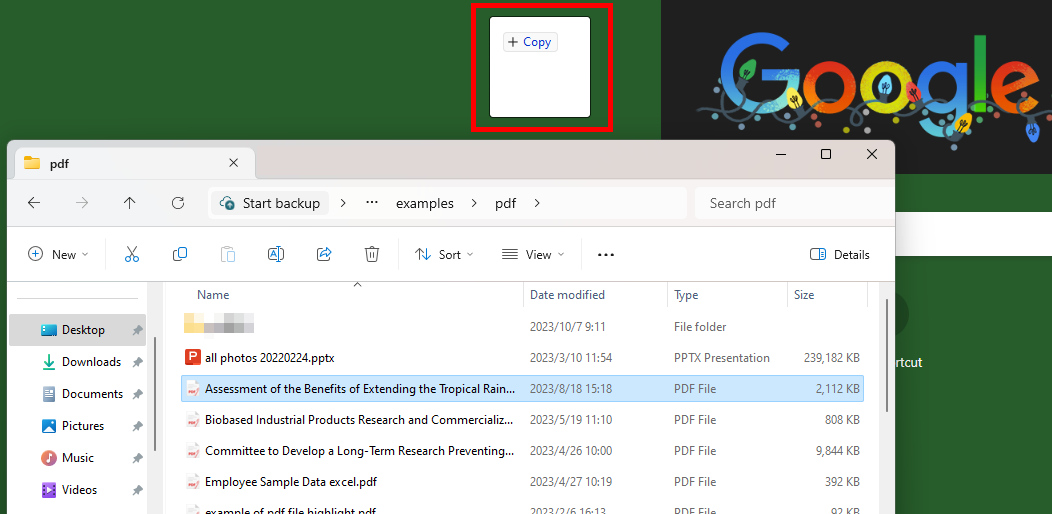Open Music in the navigation pane
The height and width of the screenshot is (514, 1052).
[x=77, y=458]
